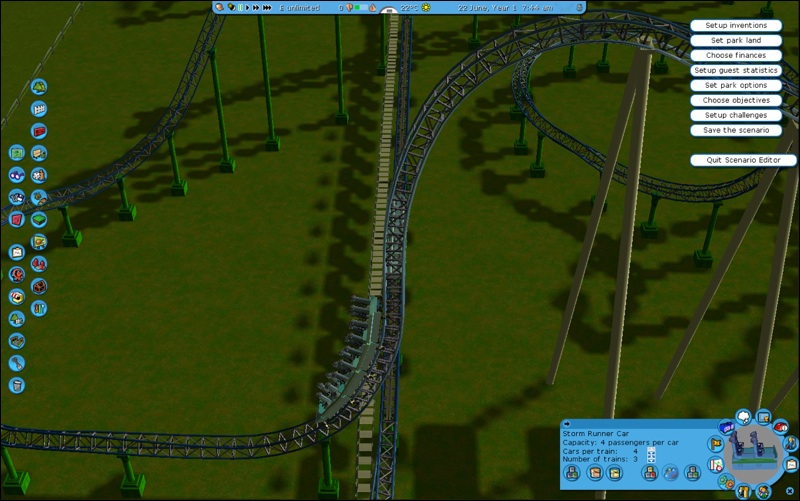Open the blue train car tab icon
800x501 pixels.
click(726, 427)
